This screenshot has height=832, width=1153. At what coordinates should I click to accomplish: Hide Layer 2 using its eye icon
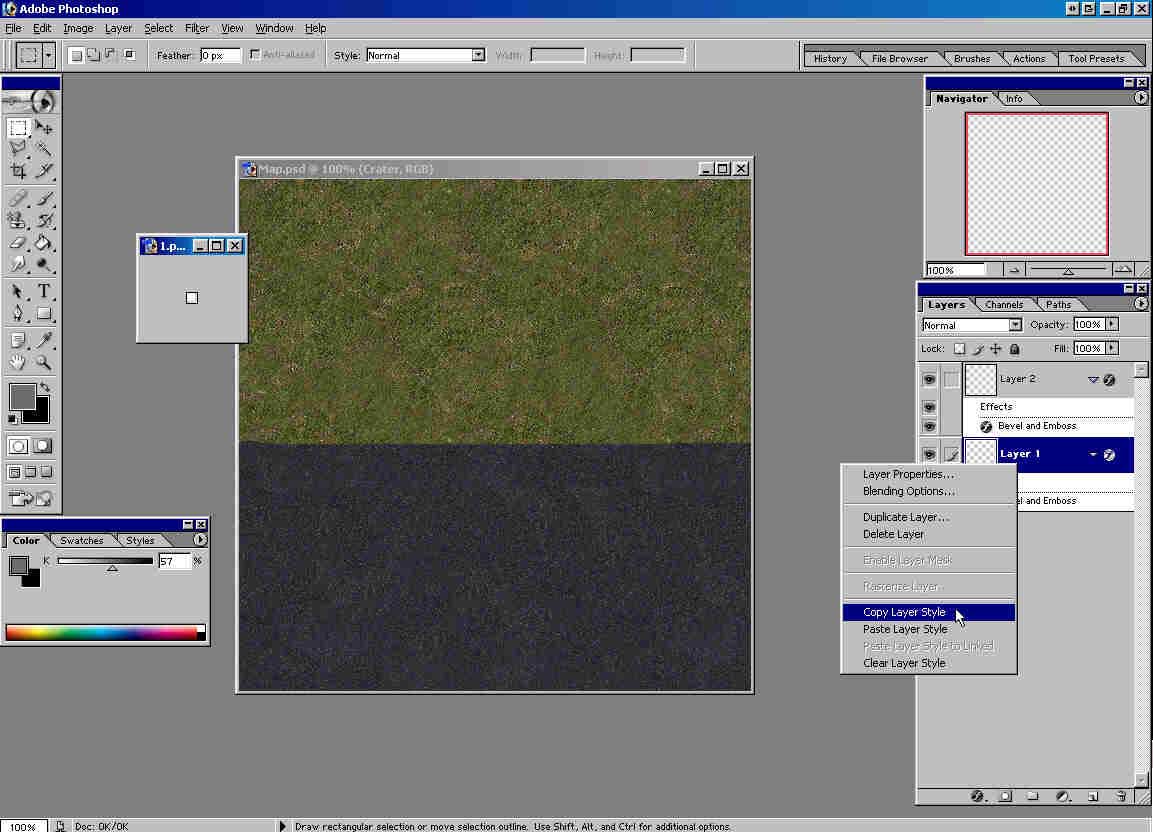(x=929, y=380)
